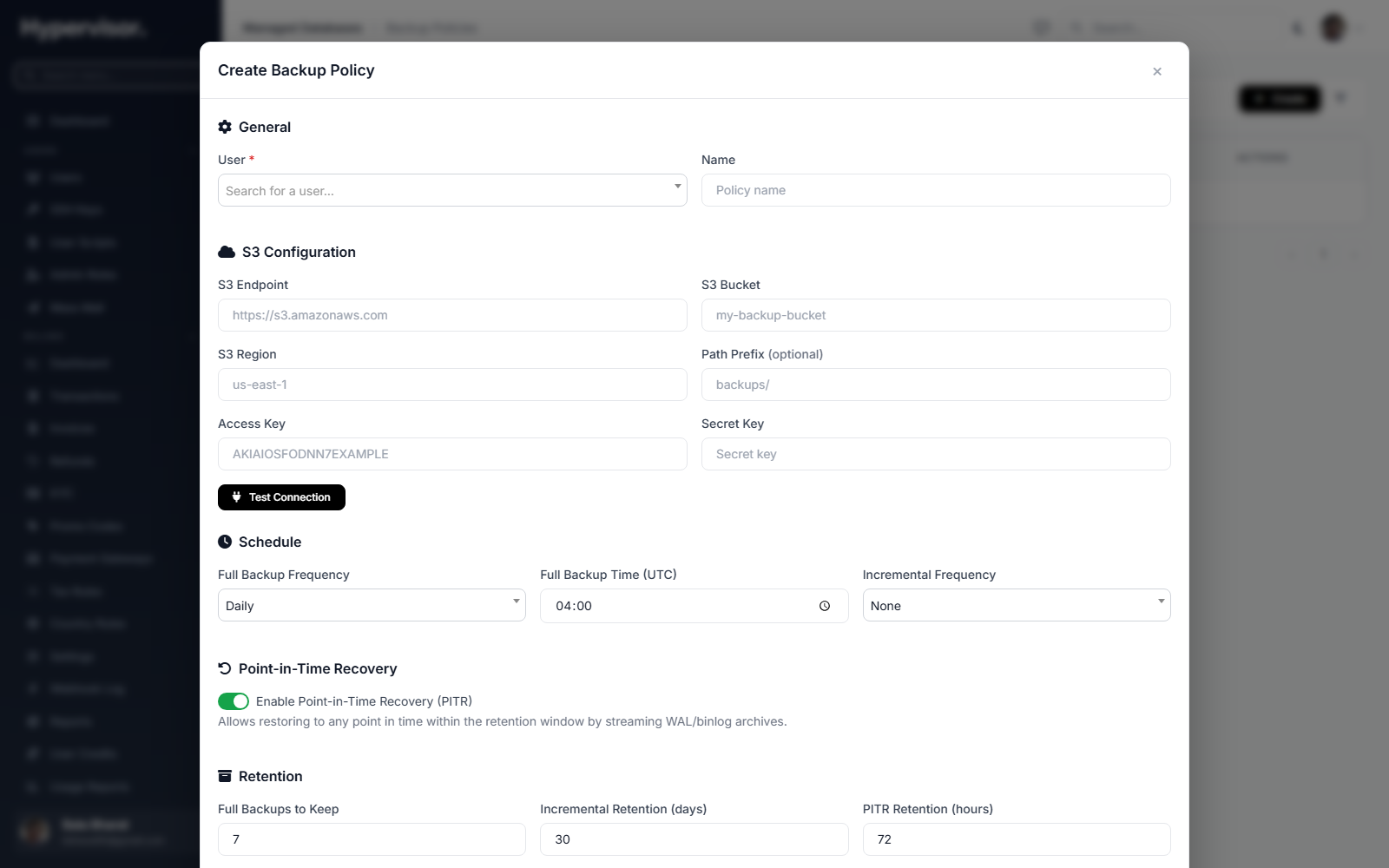
Task: Click the Full Backup Time field
Action: pos(694,606)
